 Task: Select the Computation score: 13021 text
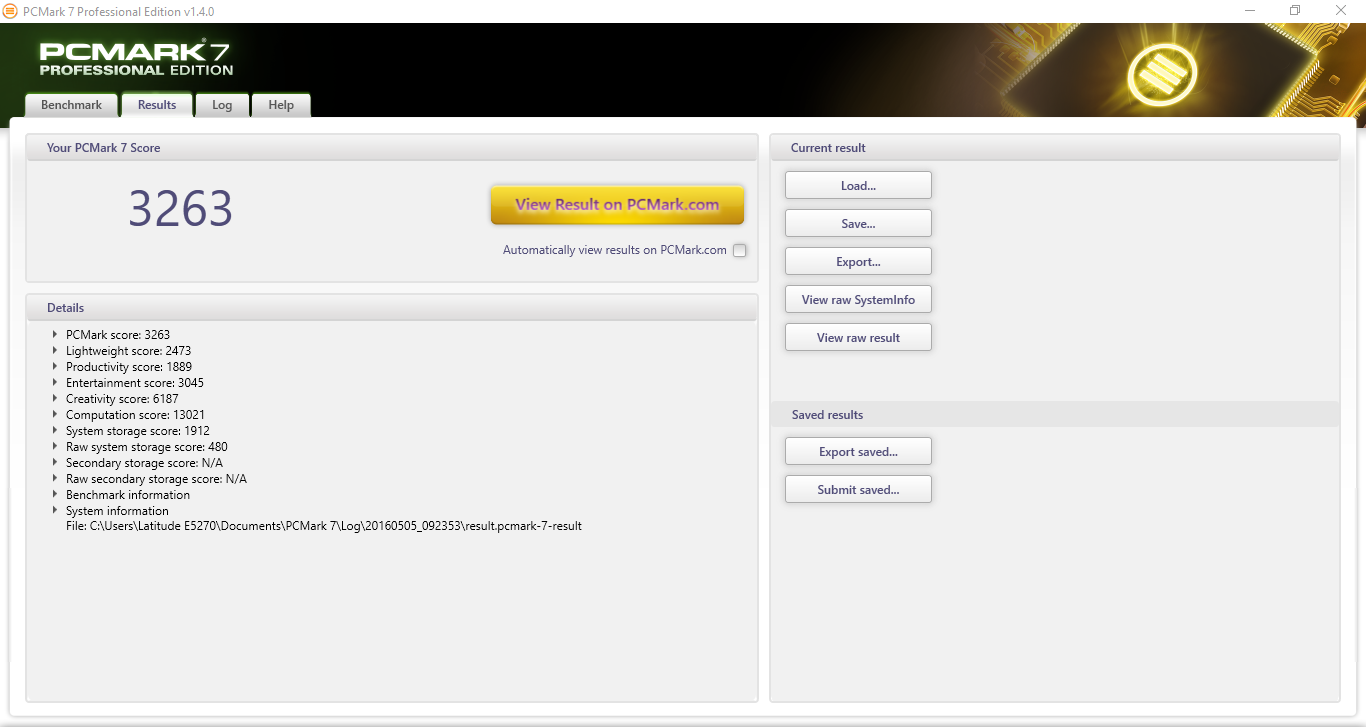click(136, 415)
